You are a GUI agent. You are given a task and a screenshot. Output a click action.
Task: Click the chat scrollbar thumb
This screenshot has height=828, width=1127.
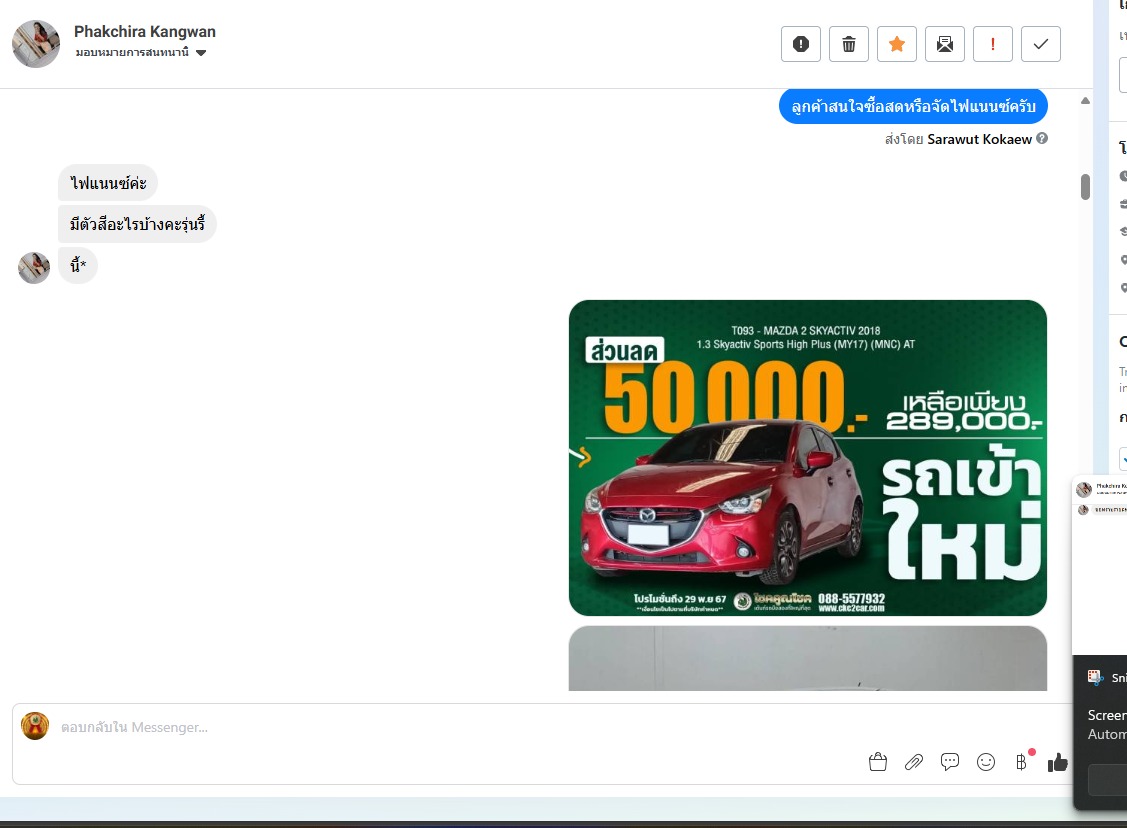pyautogui.click(x=1085, y=187)
